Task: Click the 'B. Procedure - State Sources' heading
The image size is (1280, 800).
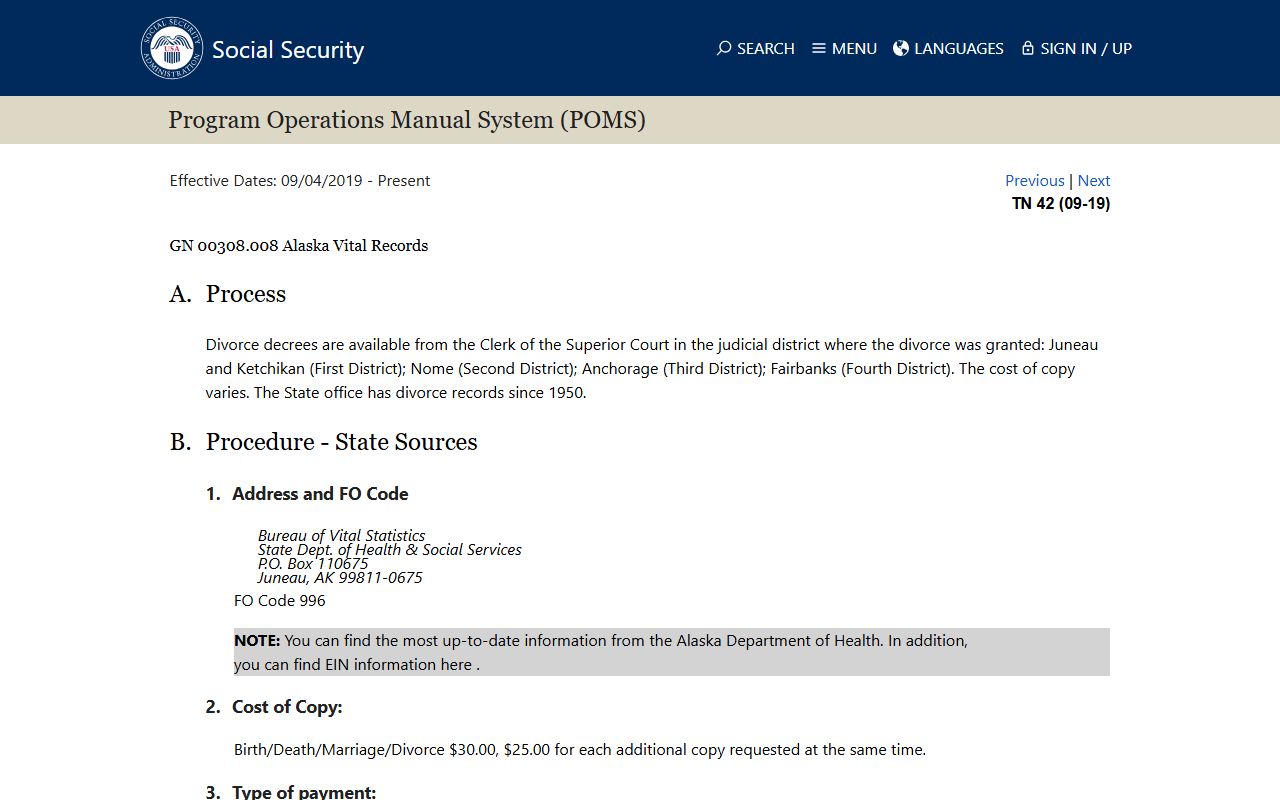Action: coord(341,442)
